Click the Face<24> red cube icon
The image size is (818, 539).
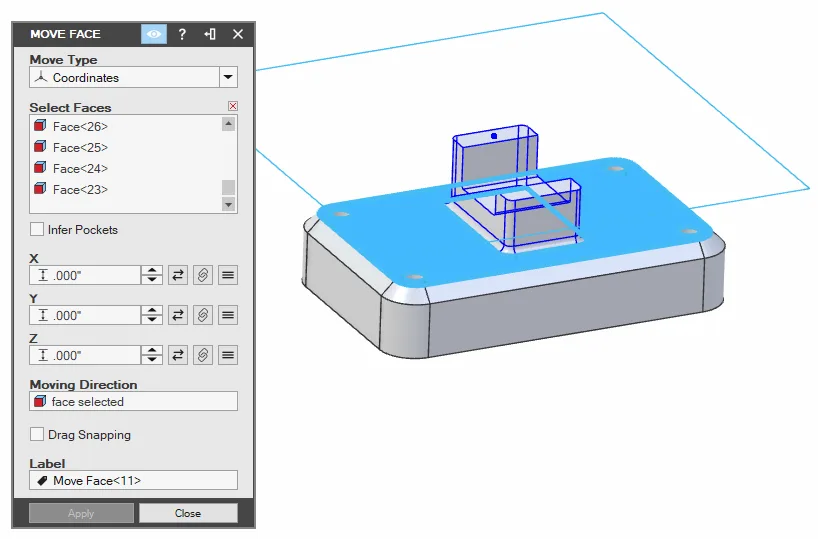40,167
